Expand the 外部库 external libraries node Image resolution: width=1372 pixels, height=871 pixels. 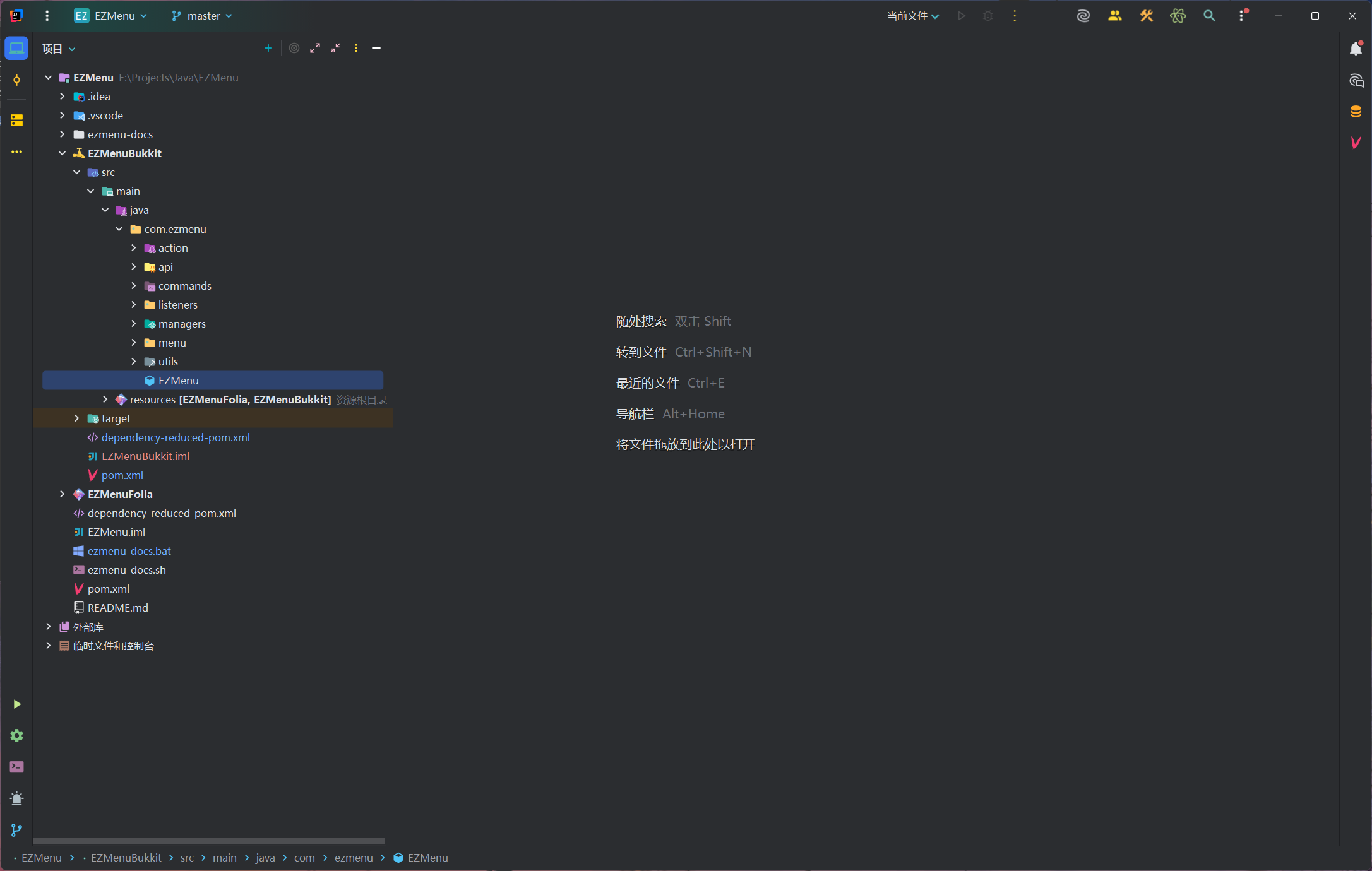tap(48, 627)
